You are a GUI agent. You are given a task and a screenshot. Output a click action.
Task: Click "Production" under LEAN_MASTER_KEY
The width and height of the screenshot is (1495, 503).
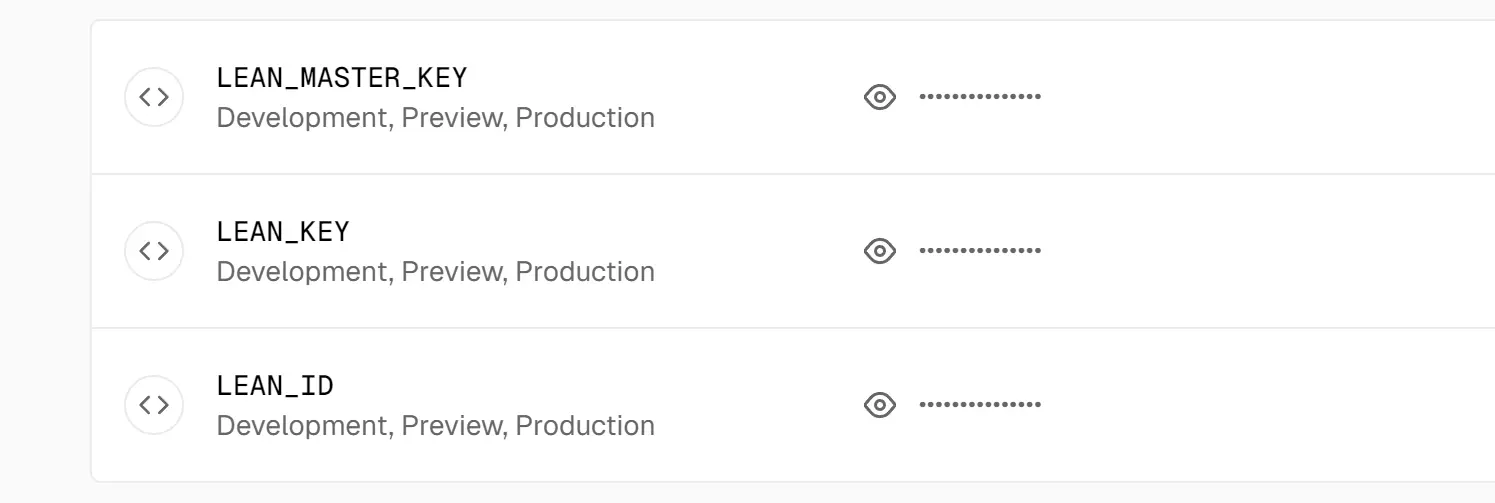point(585,118)
